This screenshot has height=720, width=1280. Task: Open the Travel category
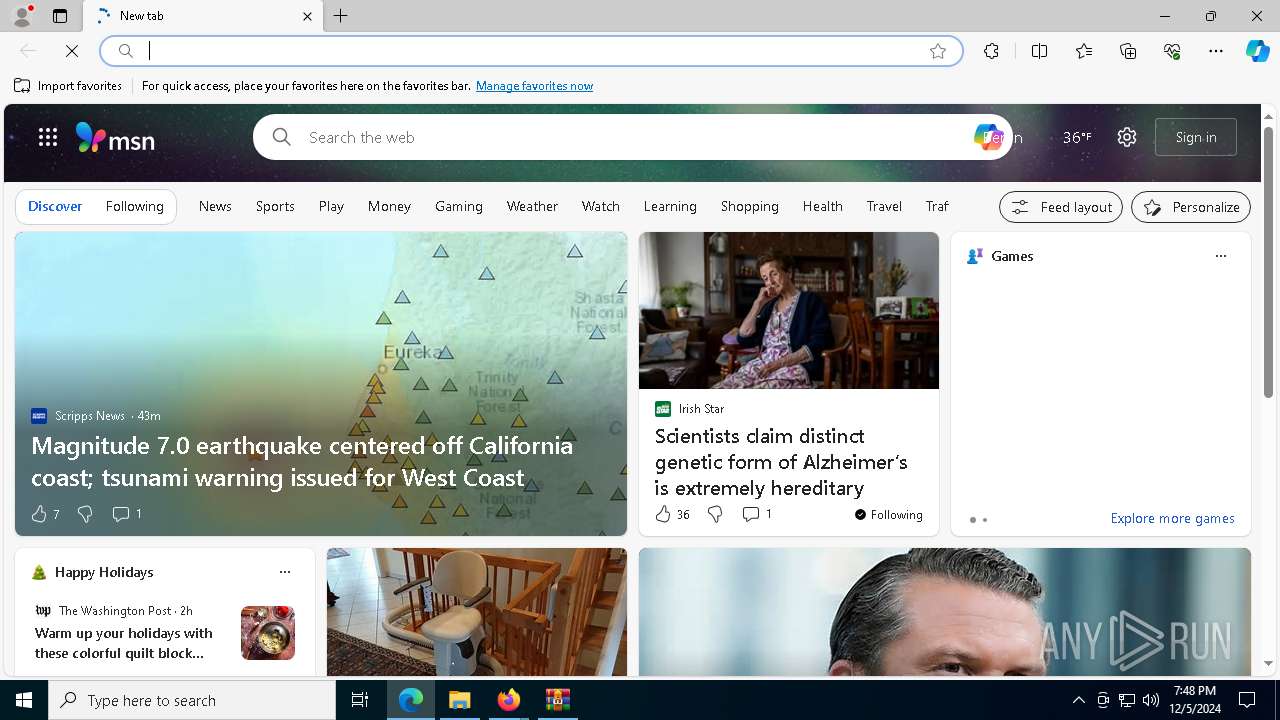884,206
